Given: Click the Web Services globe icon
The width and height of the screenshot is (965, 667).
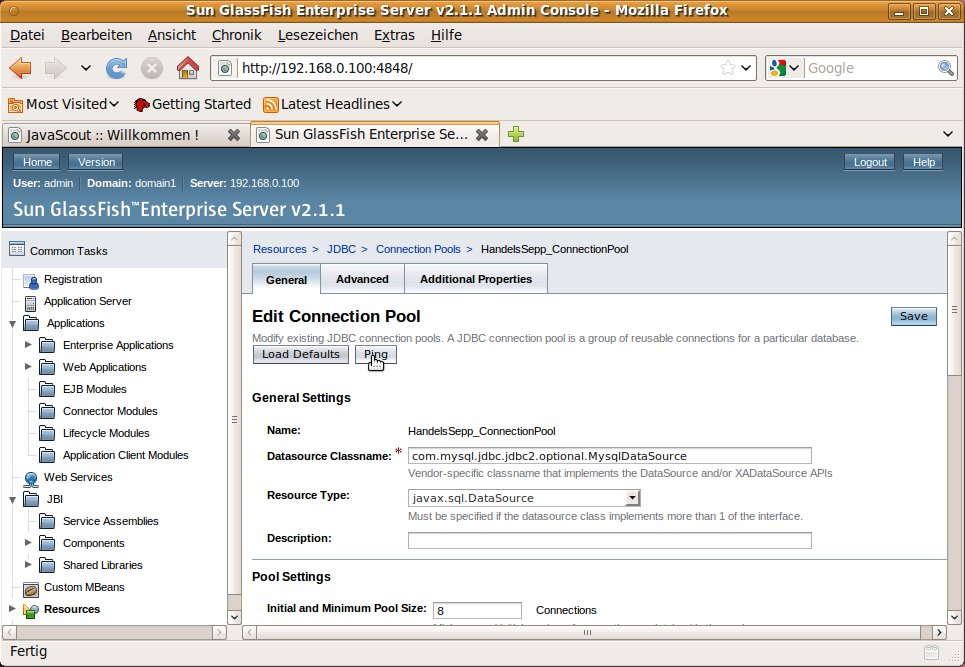Looking at the screenshot, I should point(30,478).
